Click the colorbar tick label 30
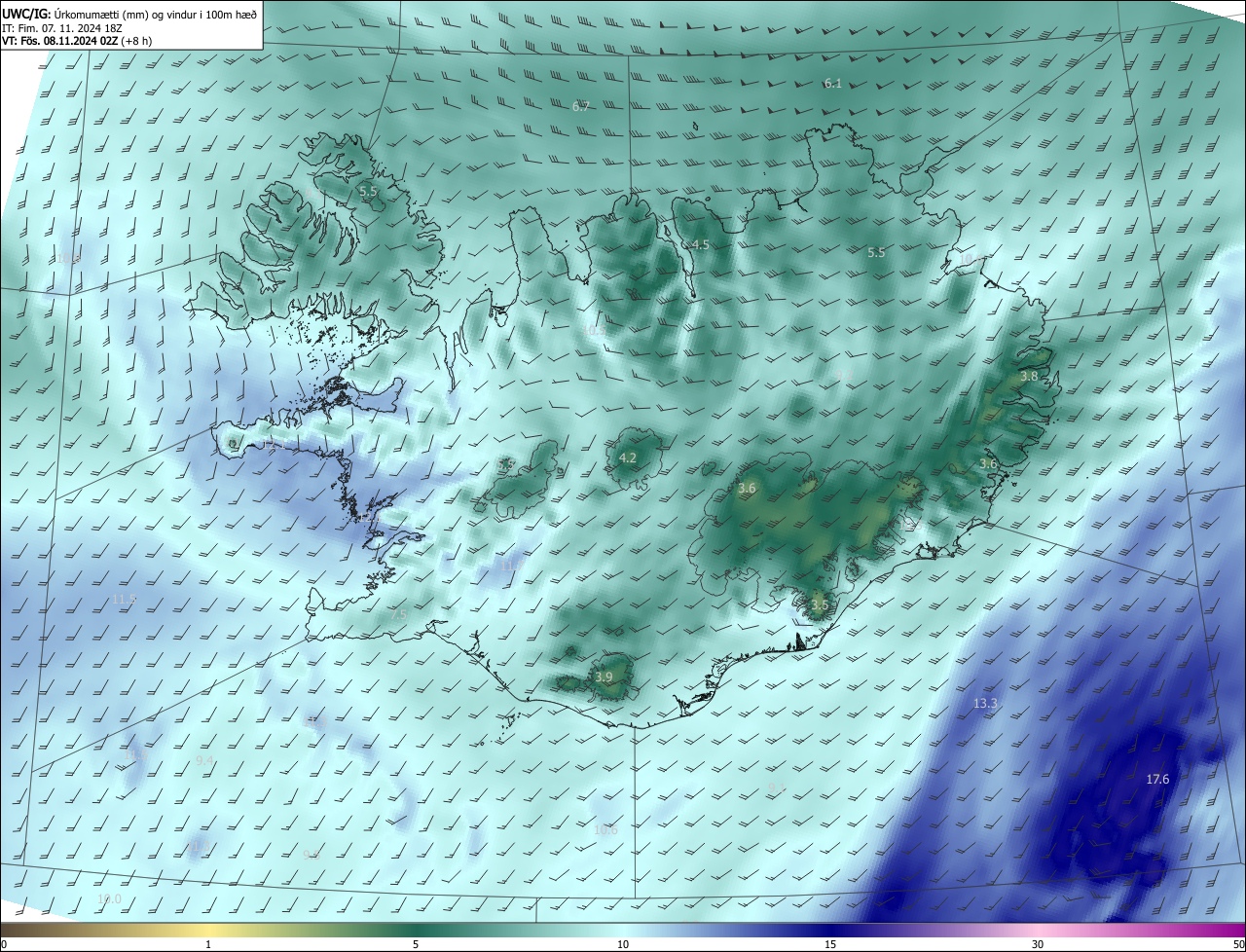 (x=1038, y=945)
